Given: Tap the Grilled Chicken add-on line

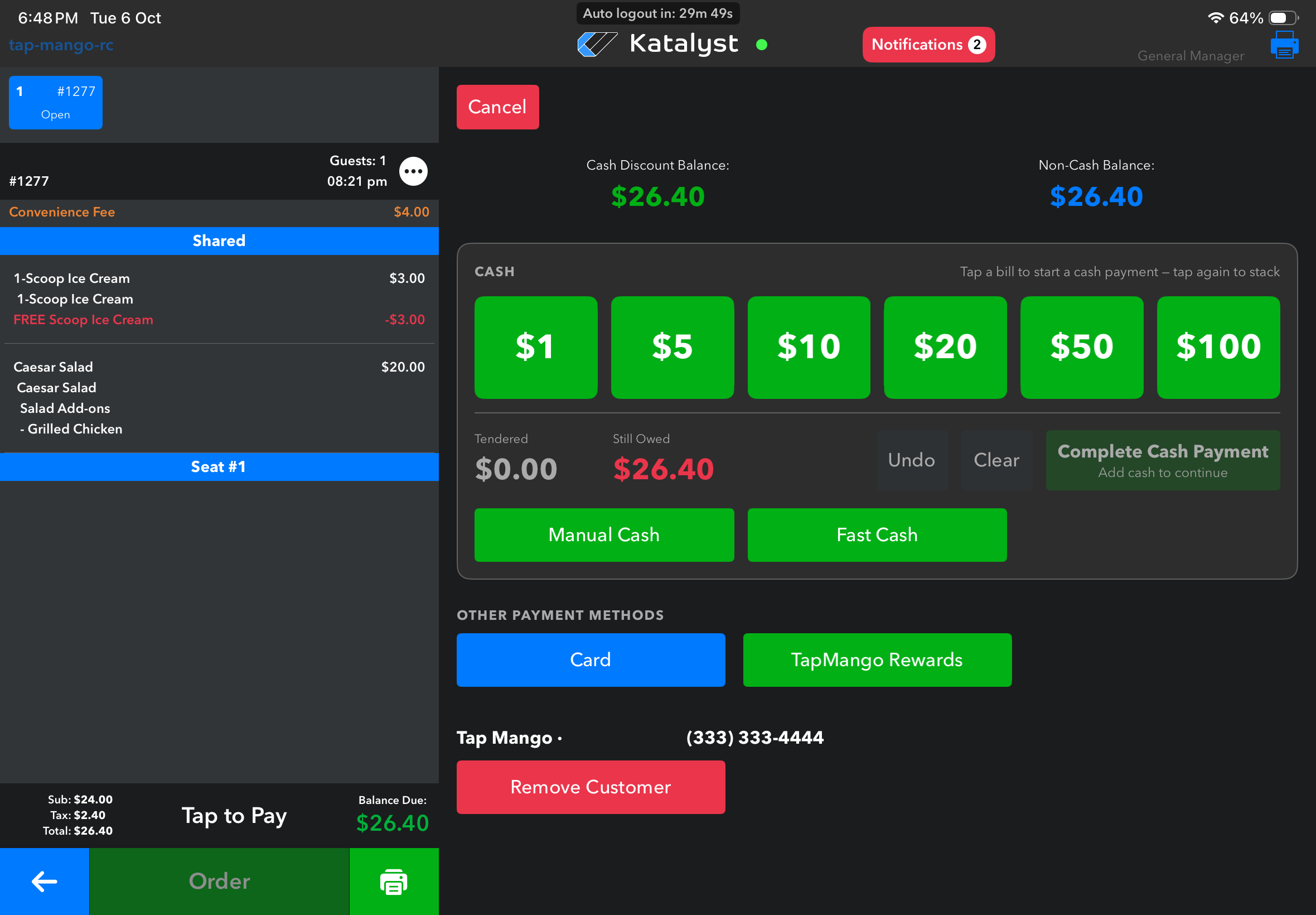Looking at the screenshot, I should coord(71,430).
